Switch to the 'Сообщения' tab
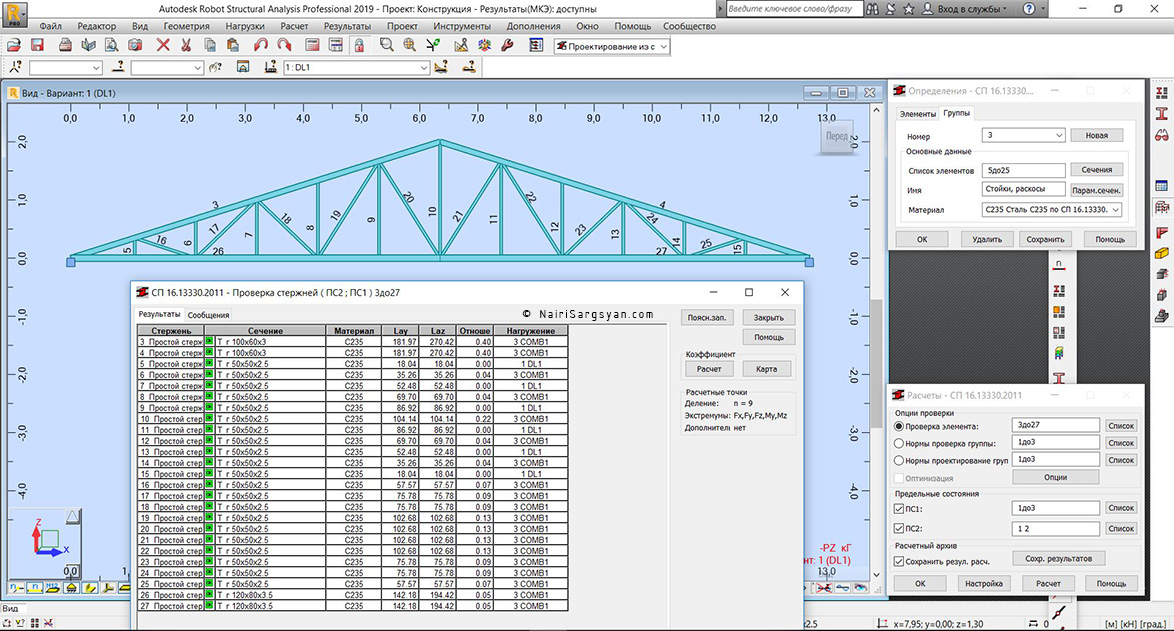This screenshot has width=1174, height=631. pyautogui.click(x=208, y=315)
